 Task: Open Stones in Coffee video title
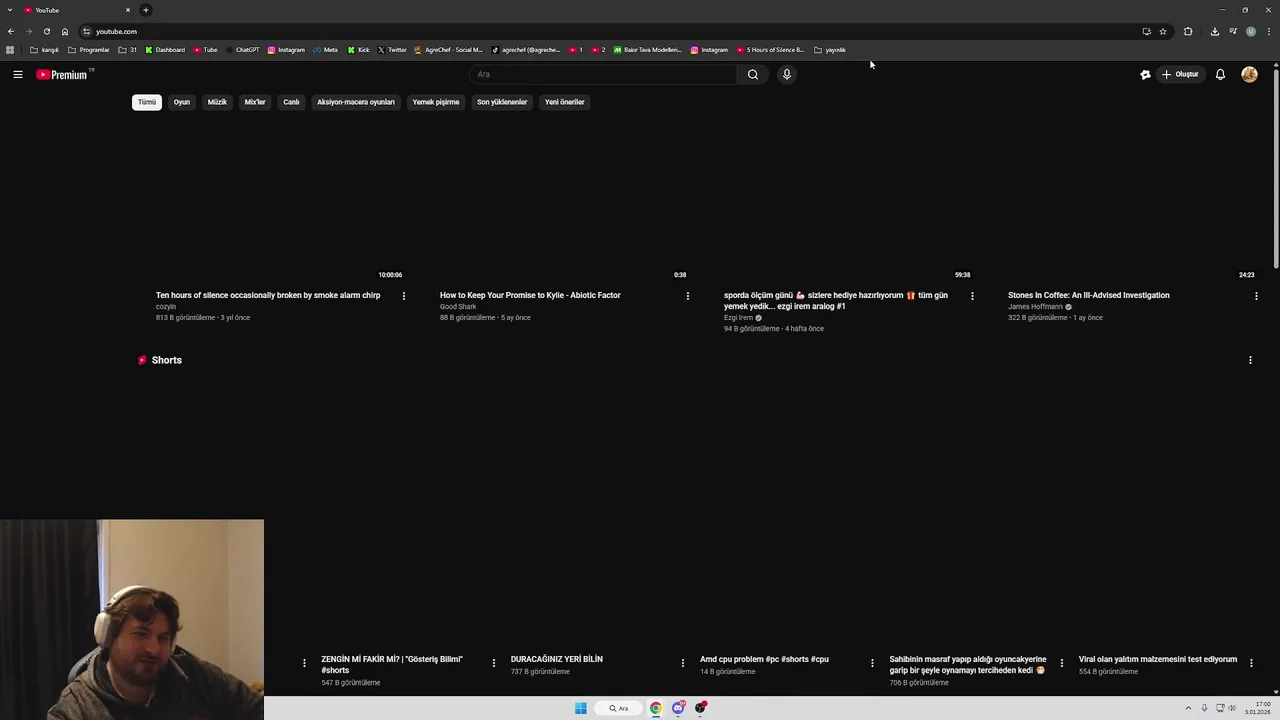[x=1089, y=295]
